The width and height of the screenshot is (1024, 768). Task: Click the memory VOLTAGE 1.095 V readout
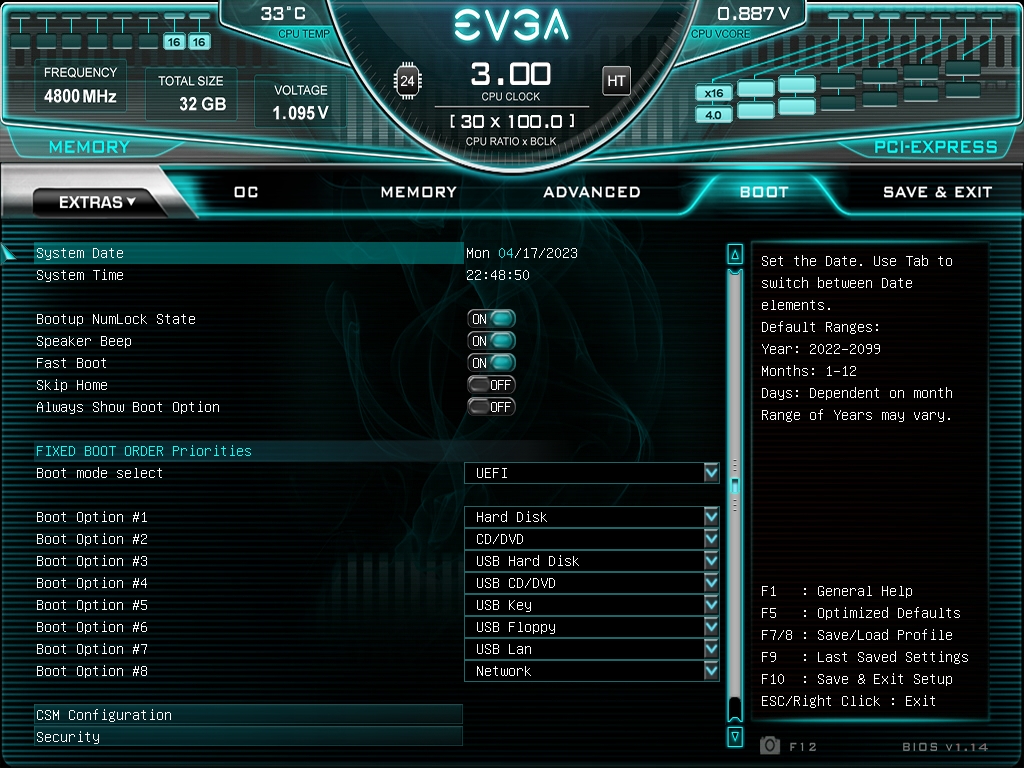pyautogui.click(x=300, y=103)
